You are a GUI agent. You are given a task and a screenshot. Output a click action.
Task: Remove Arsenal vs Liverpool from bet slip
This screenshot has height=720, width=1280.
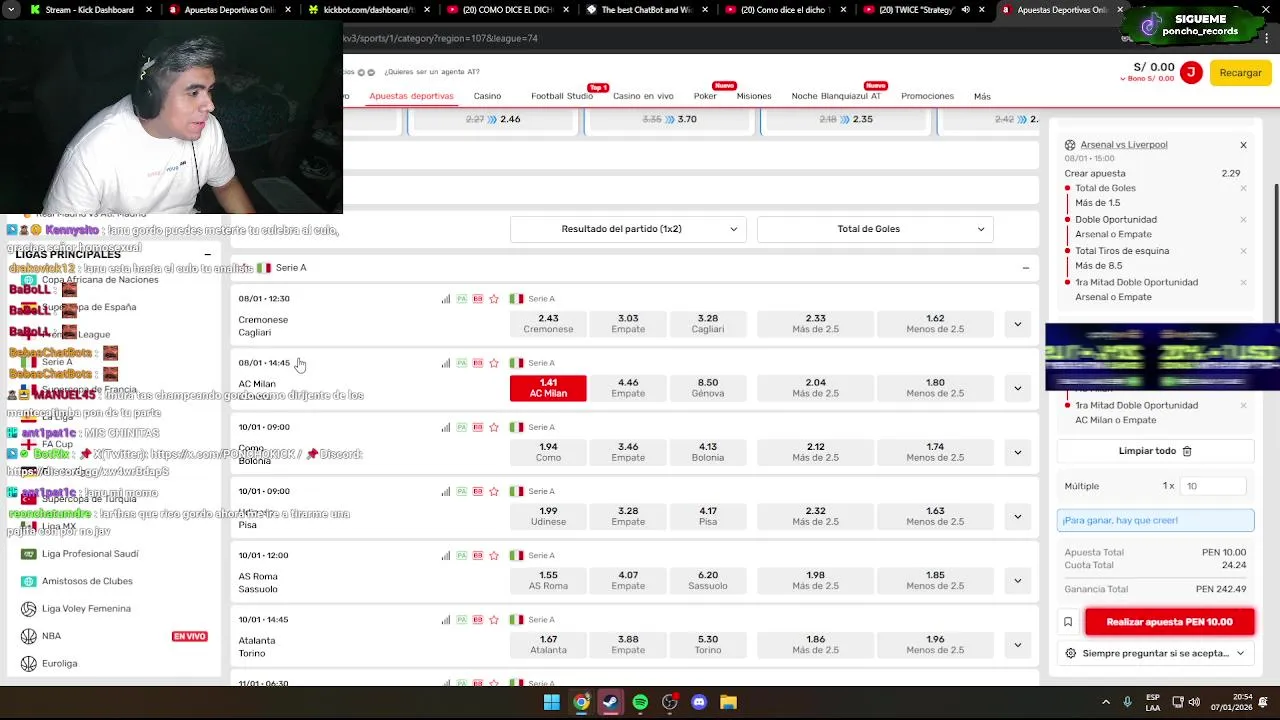pos(1243,145)
